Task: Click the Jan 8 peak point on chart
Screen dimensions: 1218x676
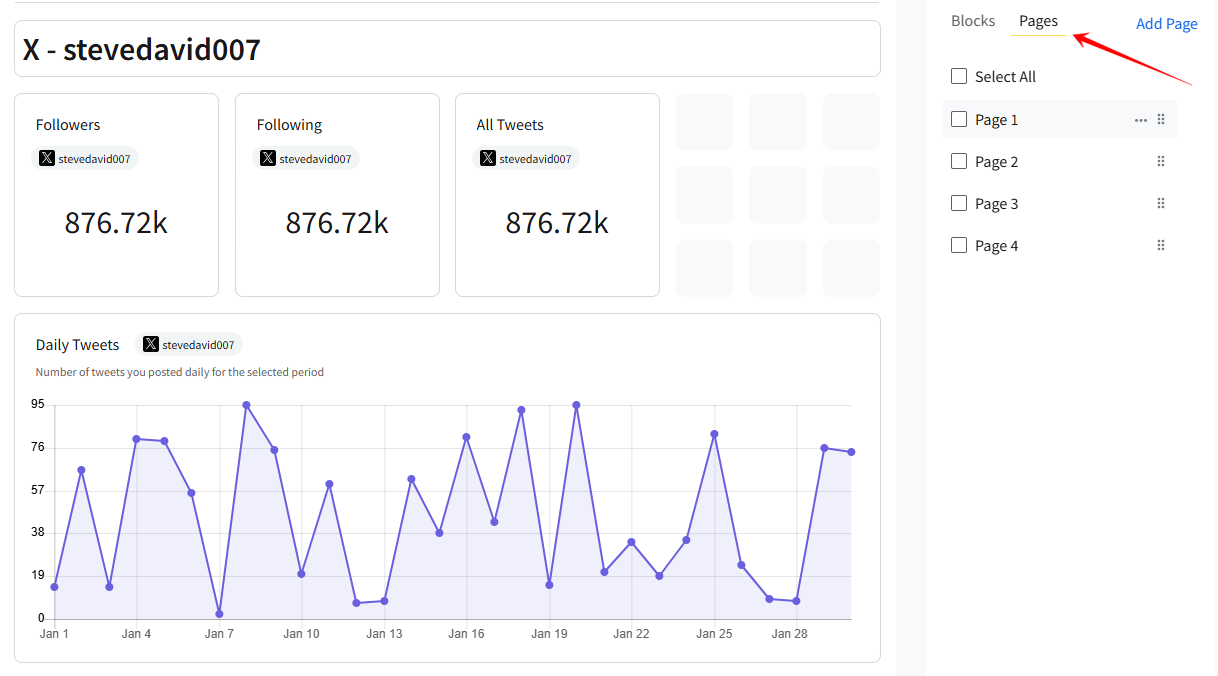Action: [246, 405]
